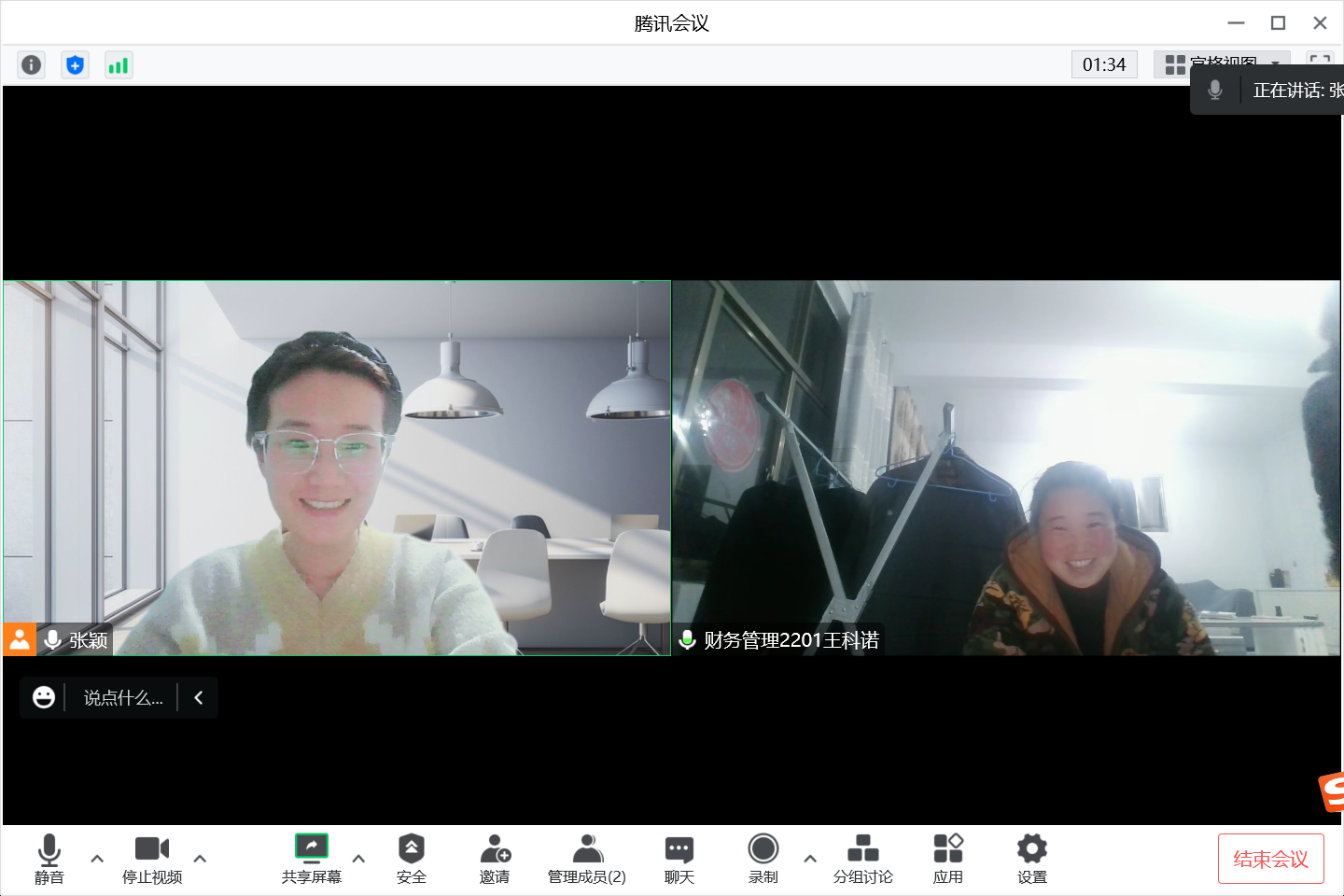Start 共享屏幕 screen sharing
Viewport: 1344px width, 896px height.
click(x=312, y=859)
